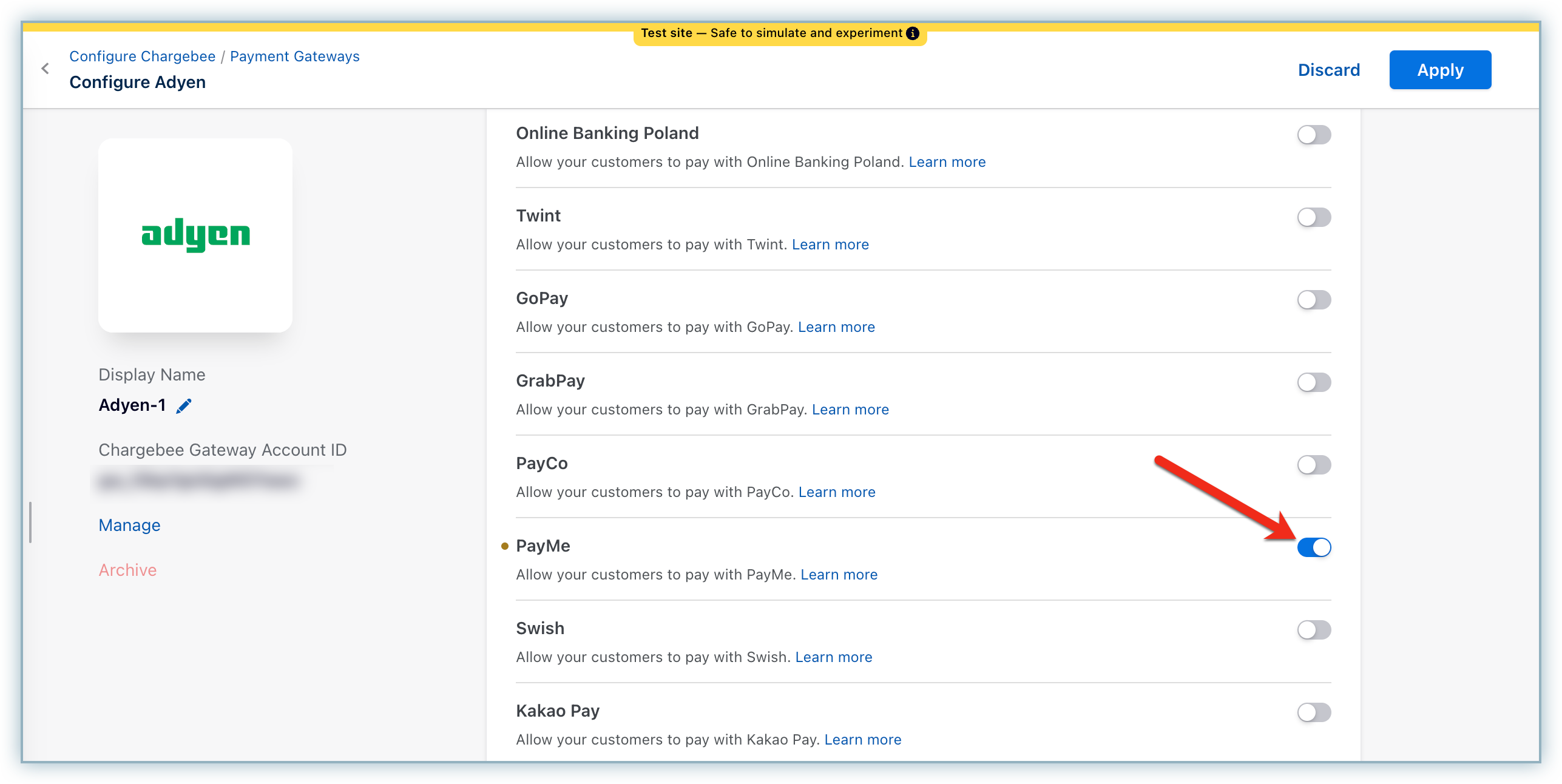1562x784 pixels.
Task: Follow the GoPay Learn more link
Action: click(836, 327)
